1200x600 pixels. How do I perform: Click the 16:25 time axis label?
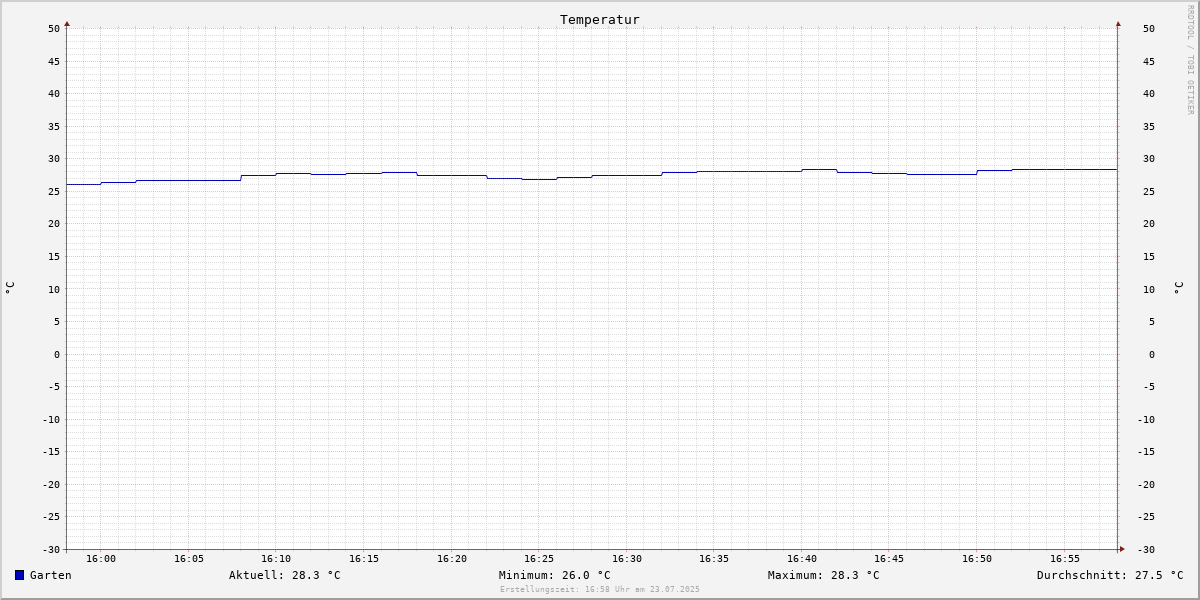(x=539, y=559)
